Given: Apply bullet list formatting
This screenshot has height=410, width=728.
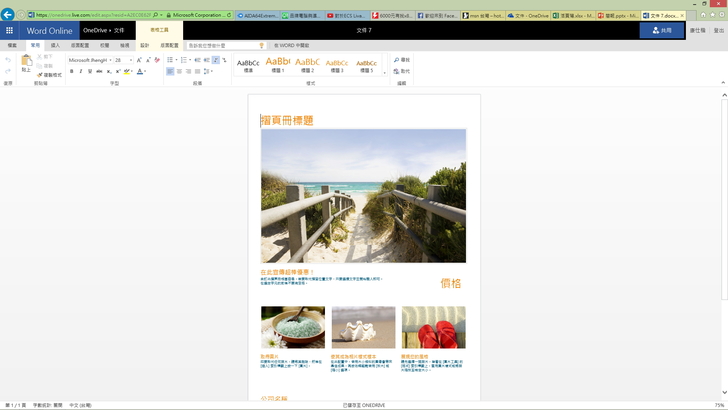Looking at the screenshot, I should pyautogui.click(x=170, y=60).
